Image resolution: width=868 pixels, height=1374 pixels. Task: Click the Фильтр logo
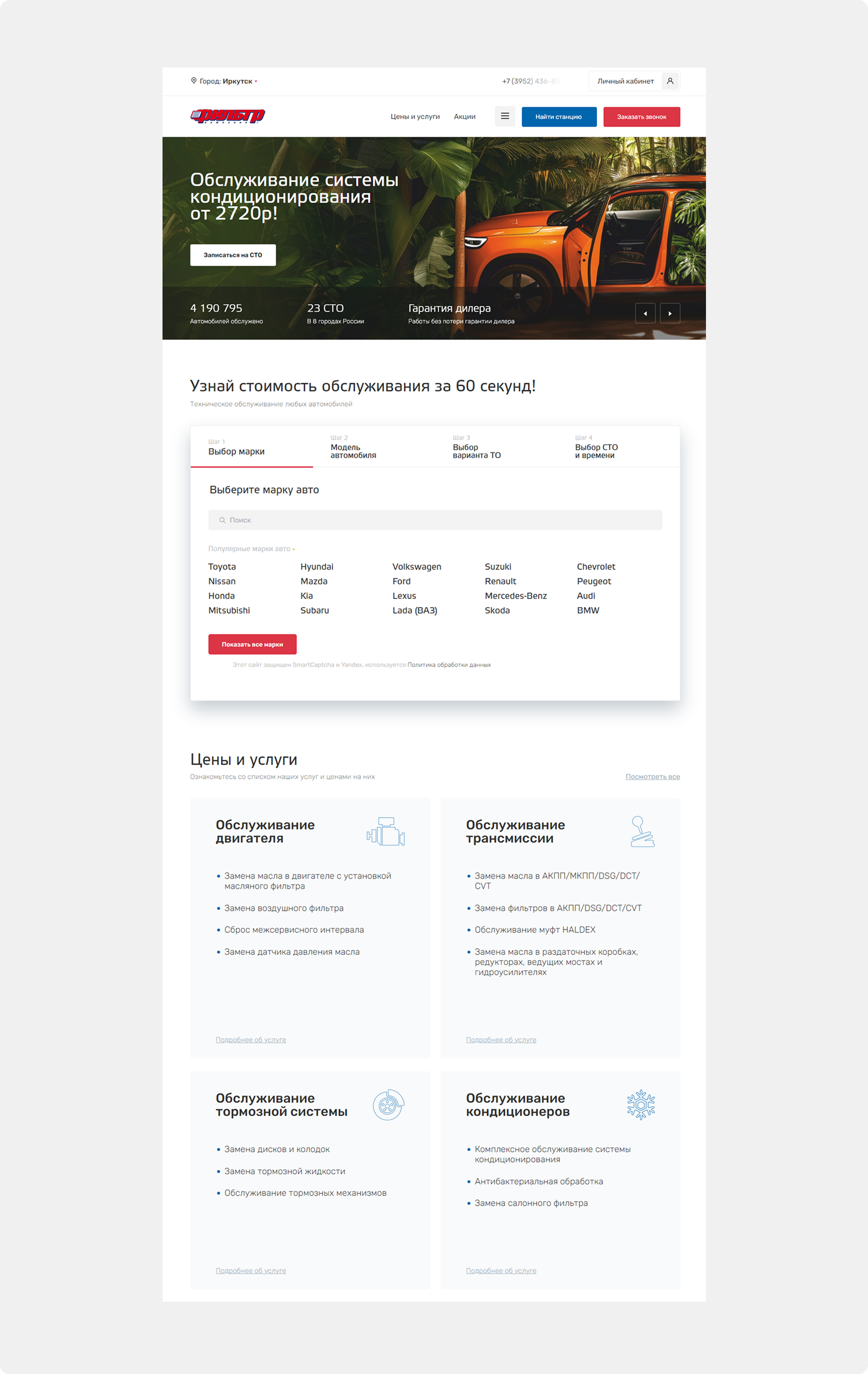[x=228, y=116]
